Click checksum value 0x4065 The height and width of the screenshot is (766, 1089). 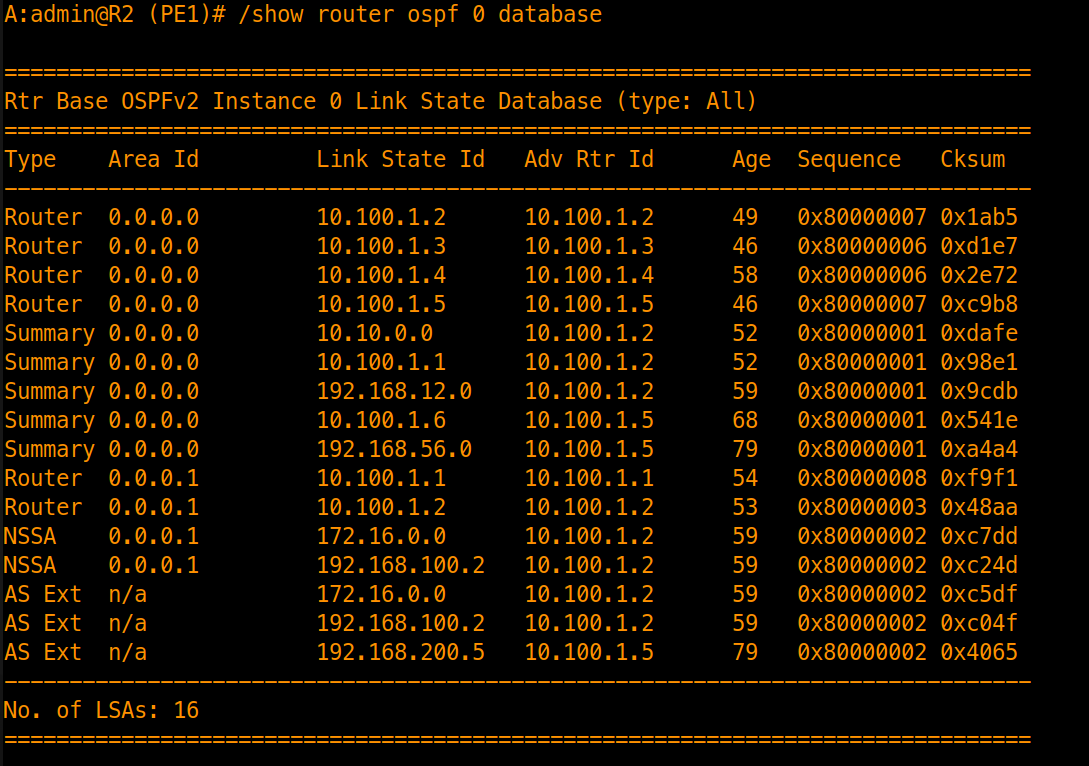[x=979, y=652]
